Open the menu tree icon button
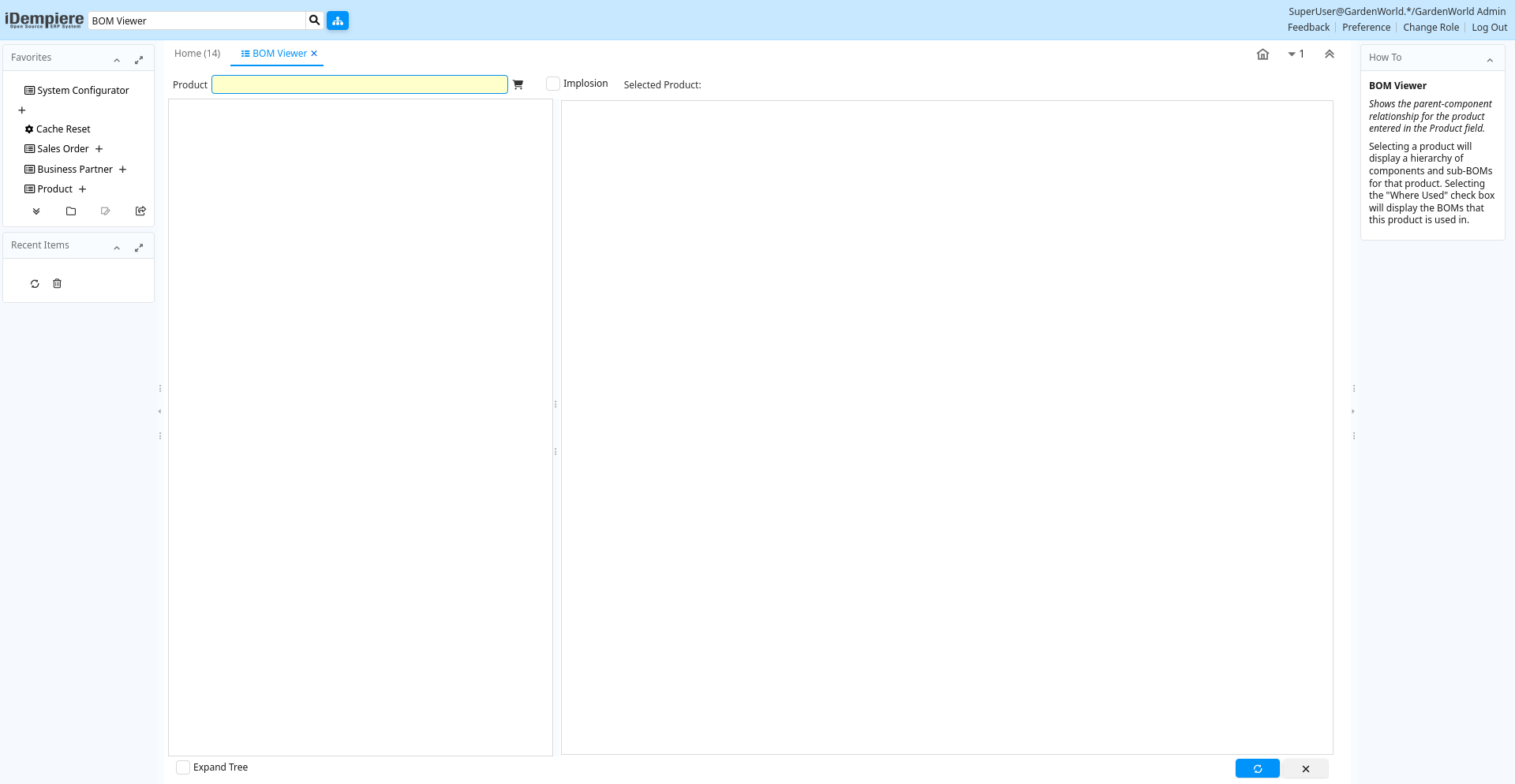 click(x=338, y=21)
